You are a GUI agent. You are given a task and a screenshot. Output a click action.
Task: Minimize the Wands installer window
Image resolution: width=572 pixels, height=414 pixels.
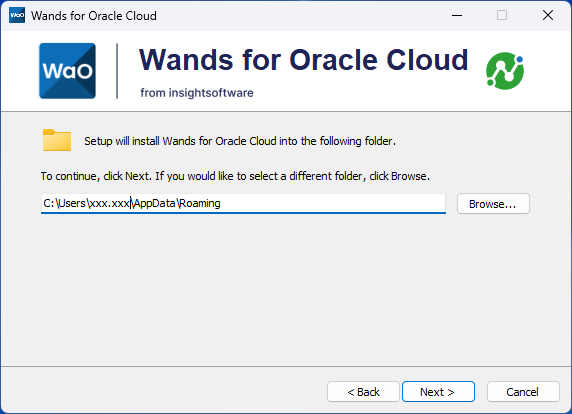coord(457,15)
